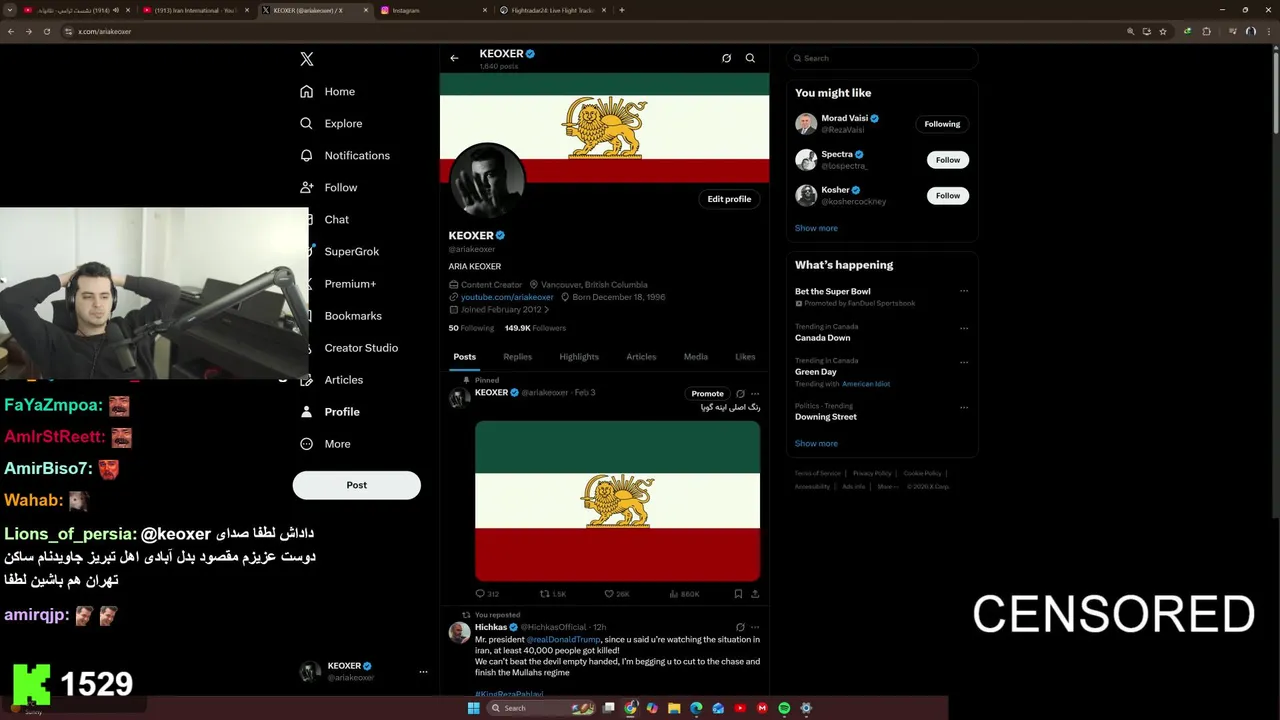Open options for Downing Street trend

(x=964, y=407)
